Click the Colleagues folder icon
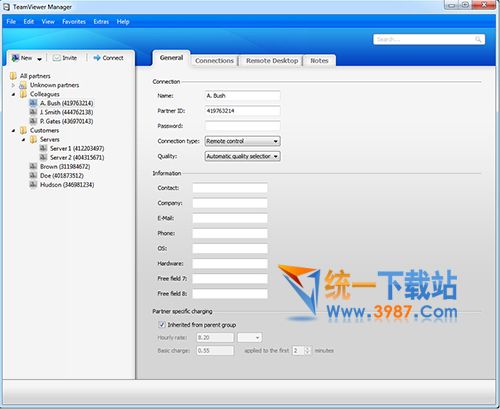Image resolution: width=500 pixels, height=409 pixels. pyautogui.click(x=23, y=94)
